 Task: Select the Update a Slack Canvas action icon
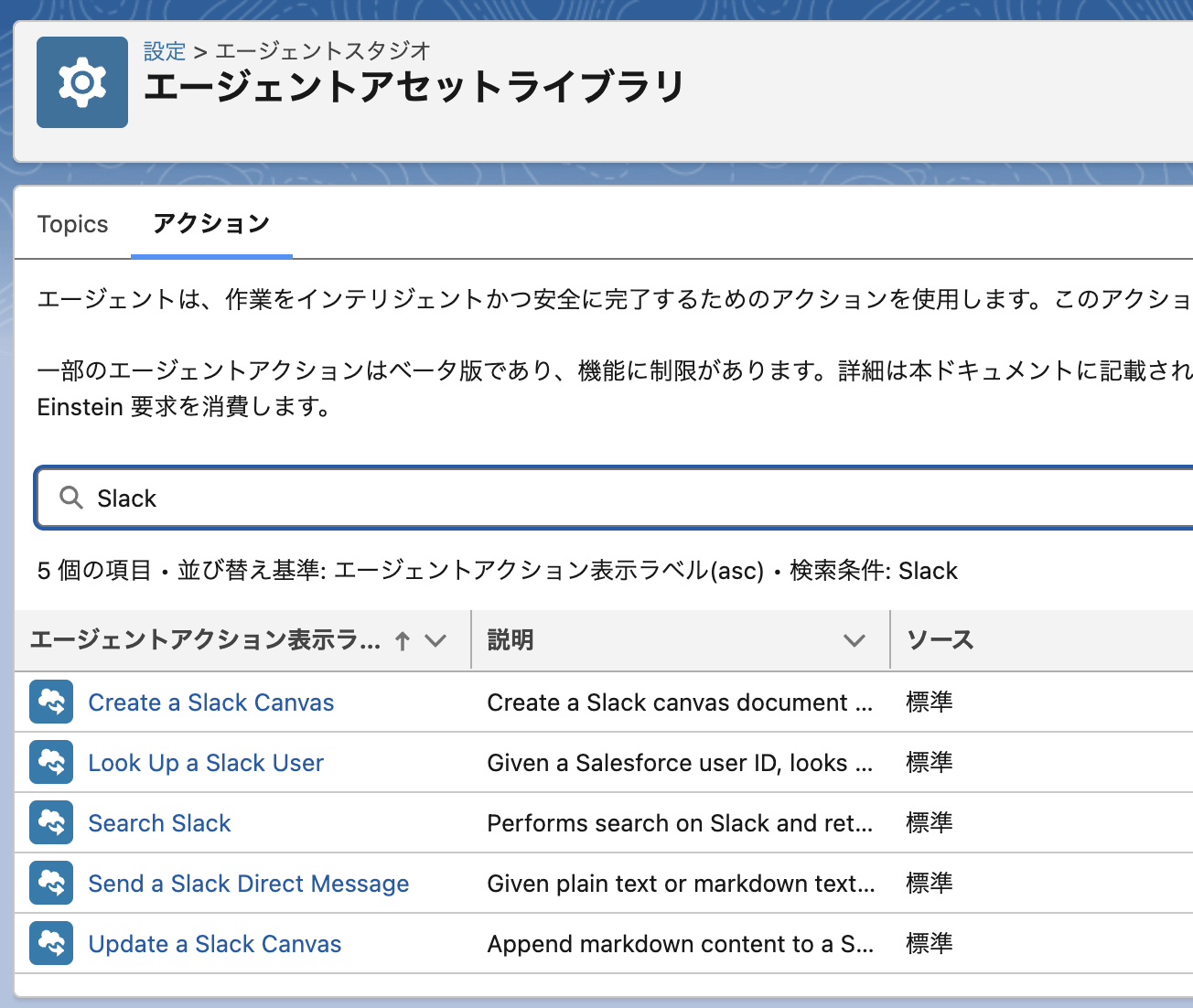coord(51,943)
